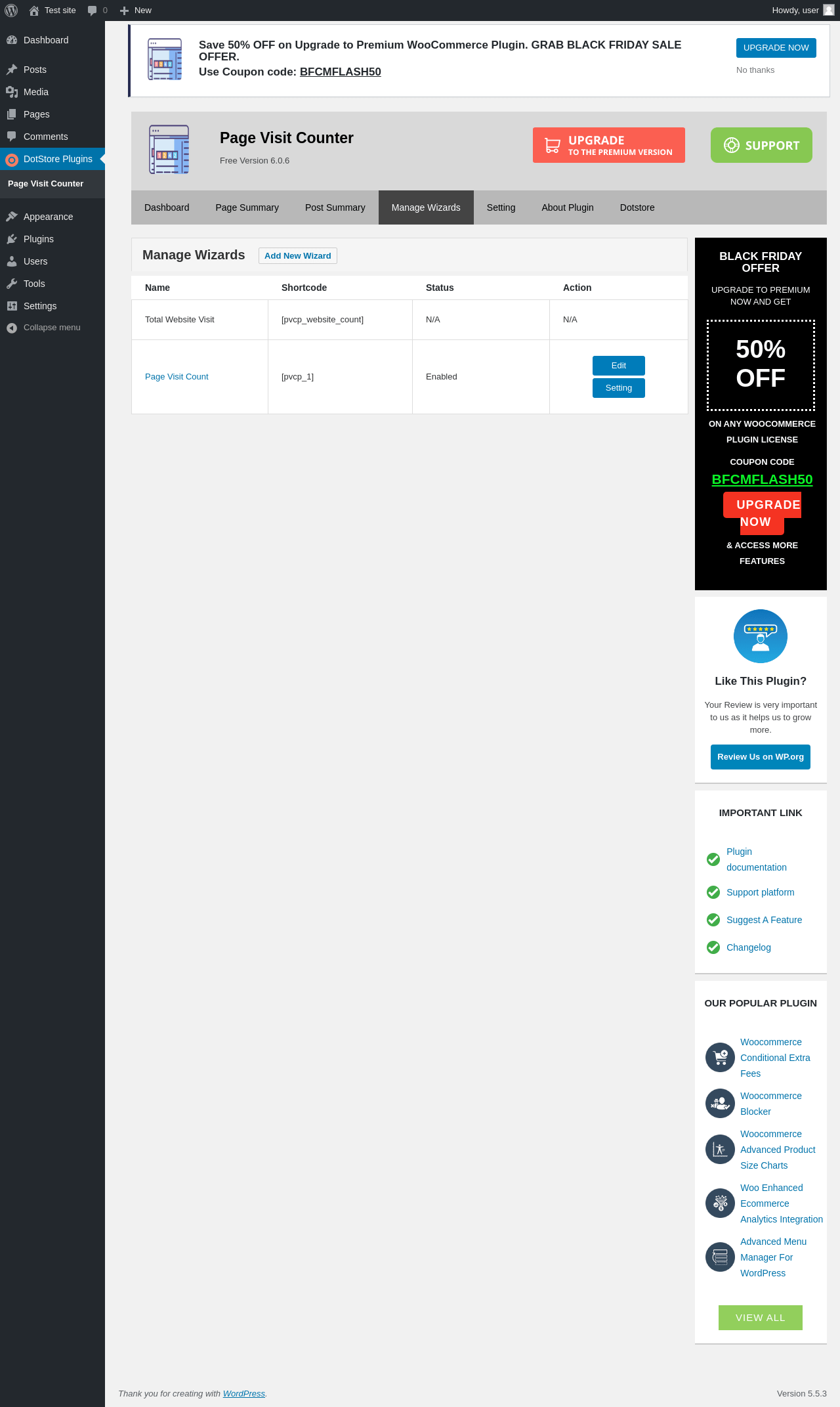Click the checkmark beside Plugin documentation

[x=713, y=859]
